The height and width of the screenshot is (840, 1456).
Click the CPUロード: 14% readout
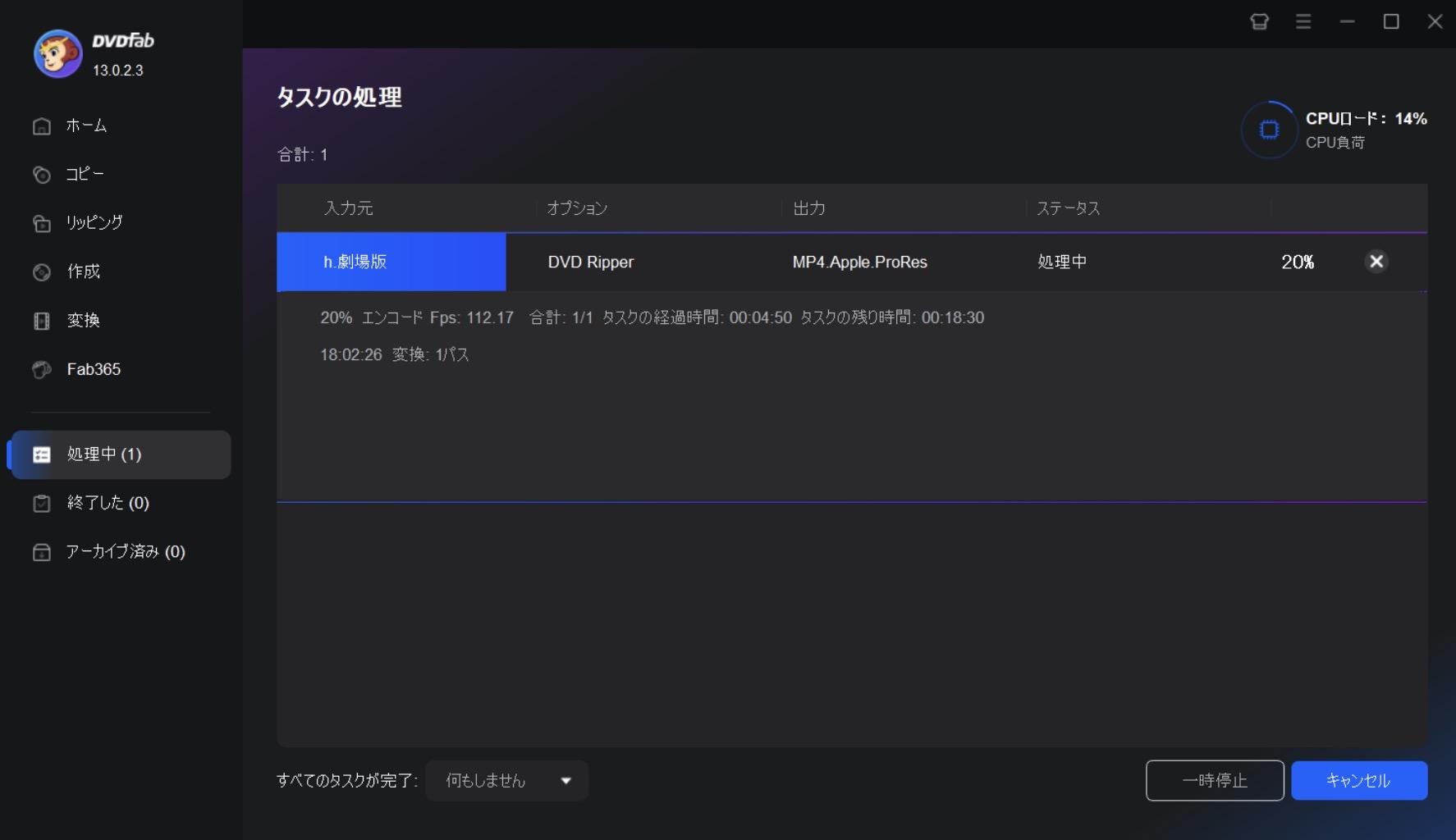pos(1367,119)
